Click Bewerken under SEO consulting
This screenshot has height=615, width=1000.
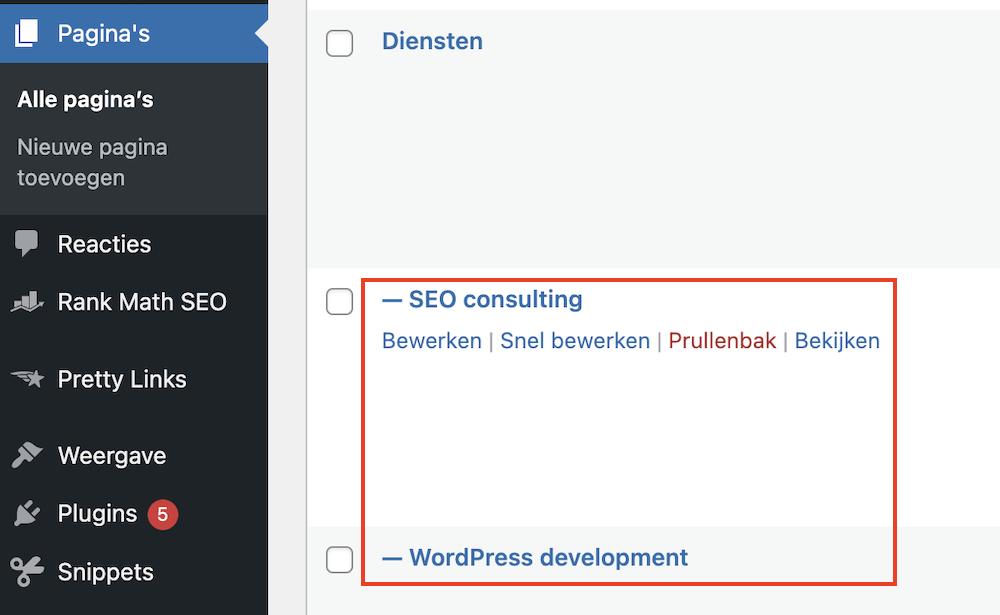[x=431, y=341]
